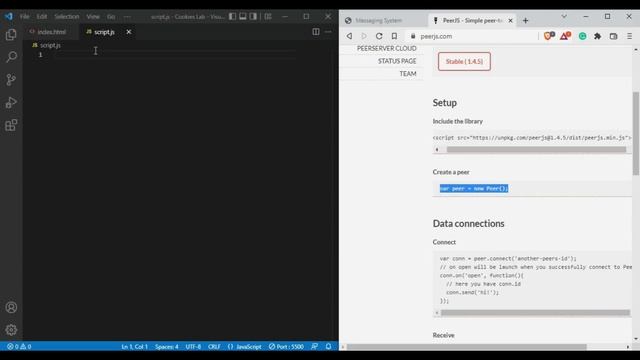Viewport: 640px width, 360px height.
Task: Split the editor to the right
Action: [x=316, y=32]
